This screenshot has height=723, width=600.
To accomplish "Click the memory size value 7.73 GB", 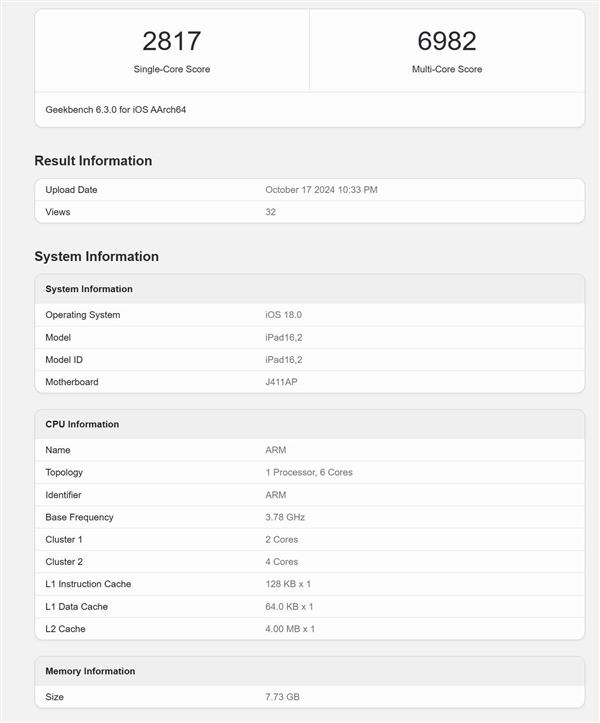I will point(282,696).
